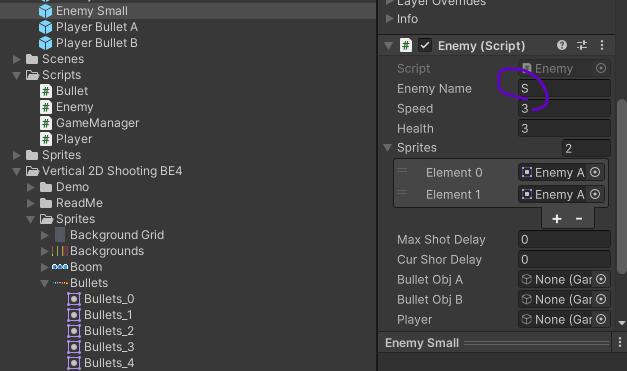This screenshot has height=371, width=627.
Task: Click the Cur Shor Delay field
Action: pyautogui.click(x=564, y=259)
